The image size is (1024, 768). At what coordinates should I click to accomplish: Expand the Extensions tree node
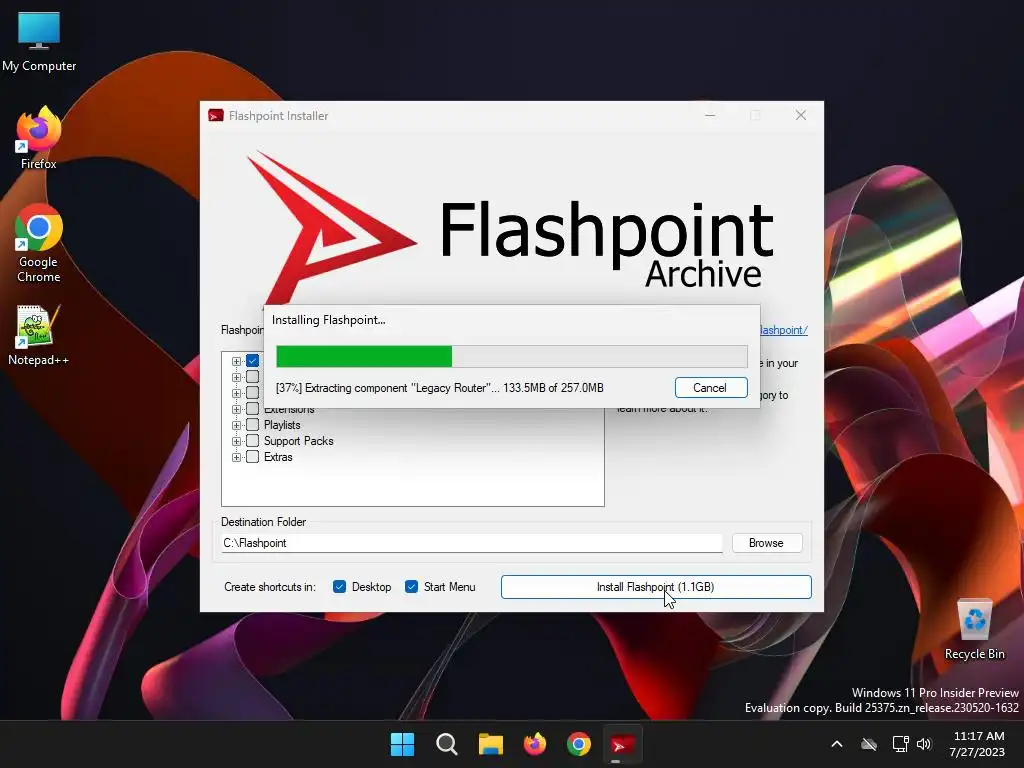coord(236,409)
